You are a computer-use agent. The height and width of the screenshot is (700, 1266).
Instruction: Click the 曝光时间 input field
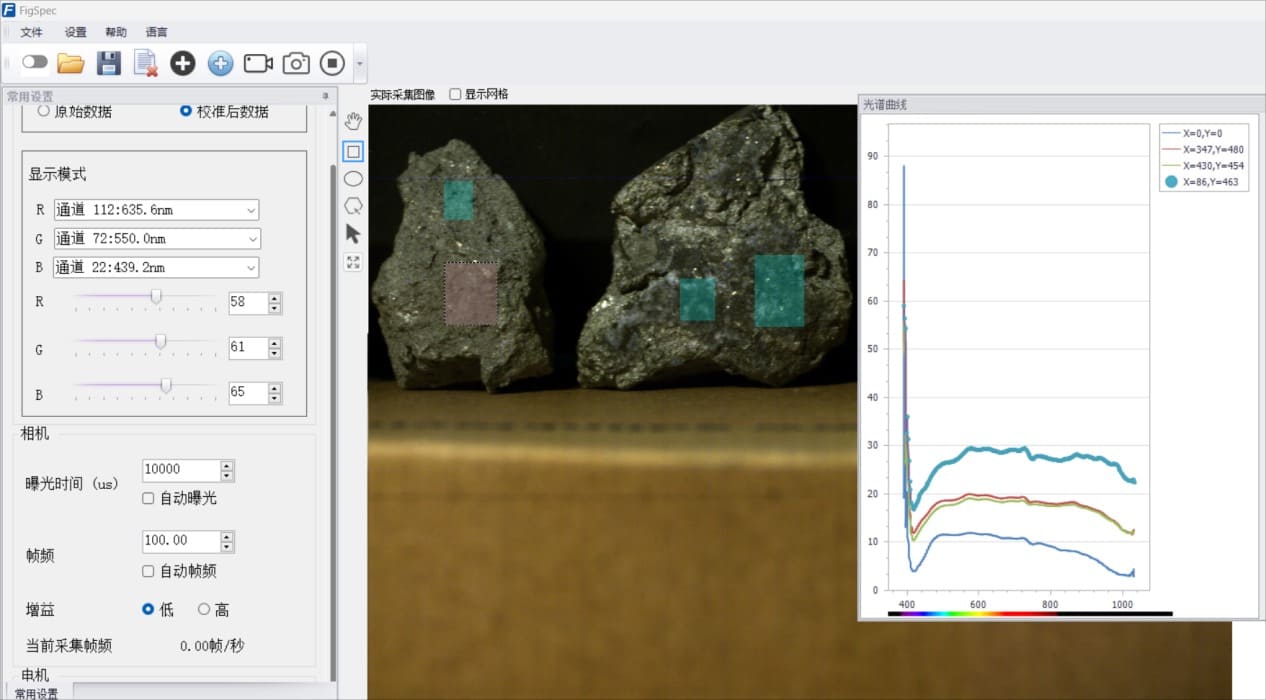181,470
